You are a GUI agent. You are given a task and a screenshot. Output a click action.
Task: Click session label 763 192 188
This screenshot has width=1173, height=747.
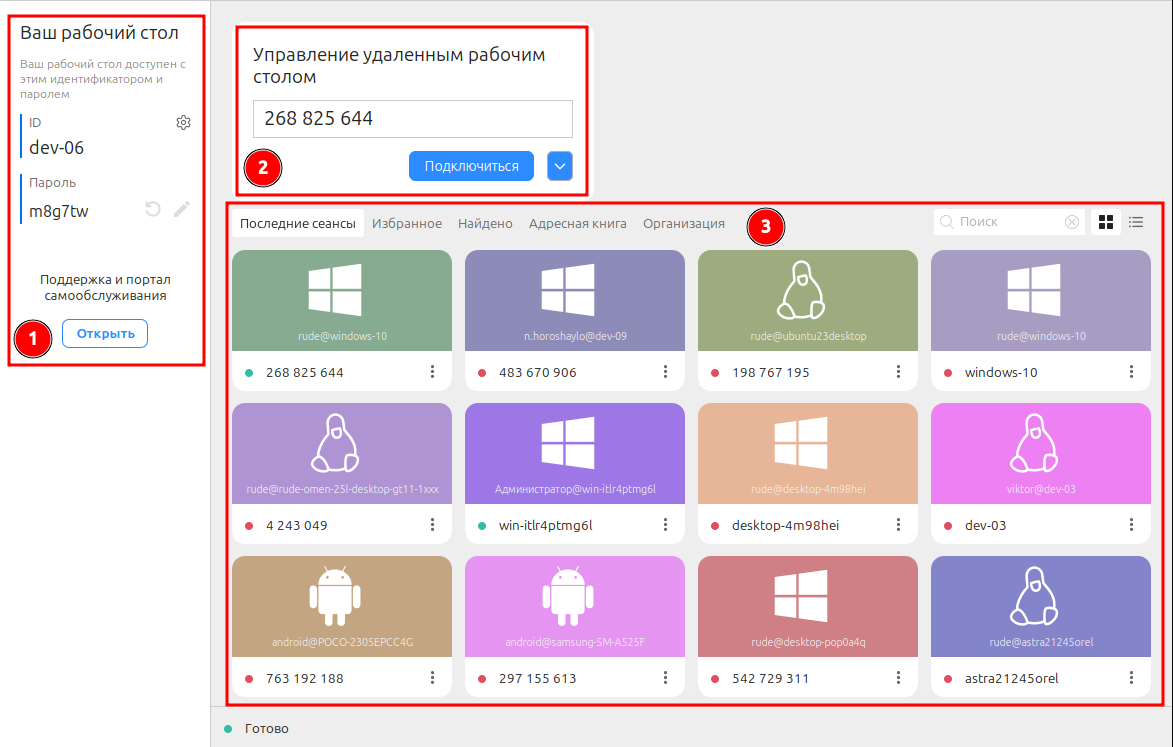(x=304, y=679)
